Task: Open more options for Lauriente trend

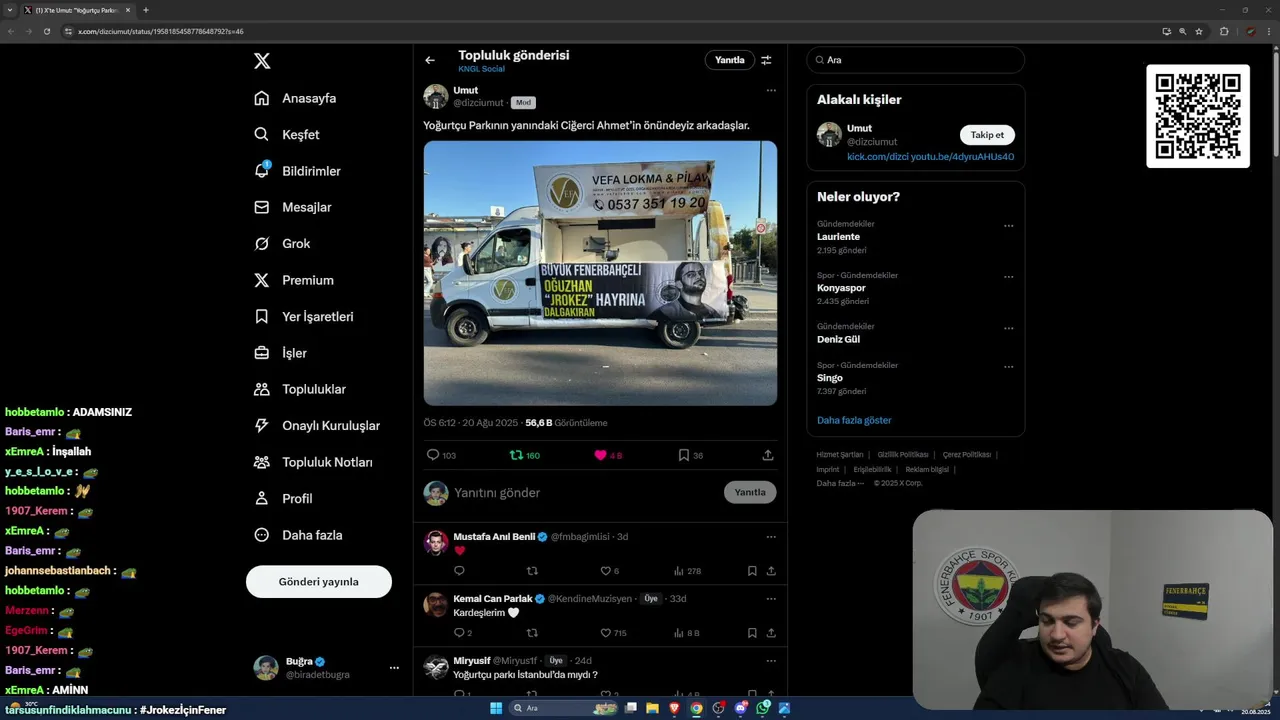Action: 1009,226
